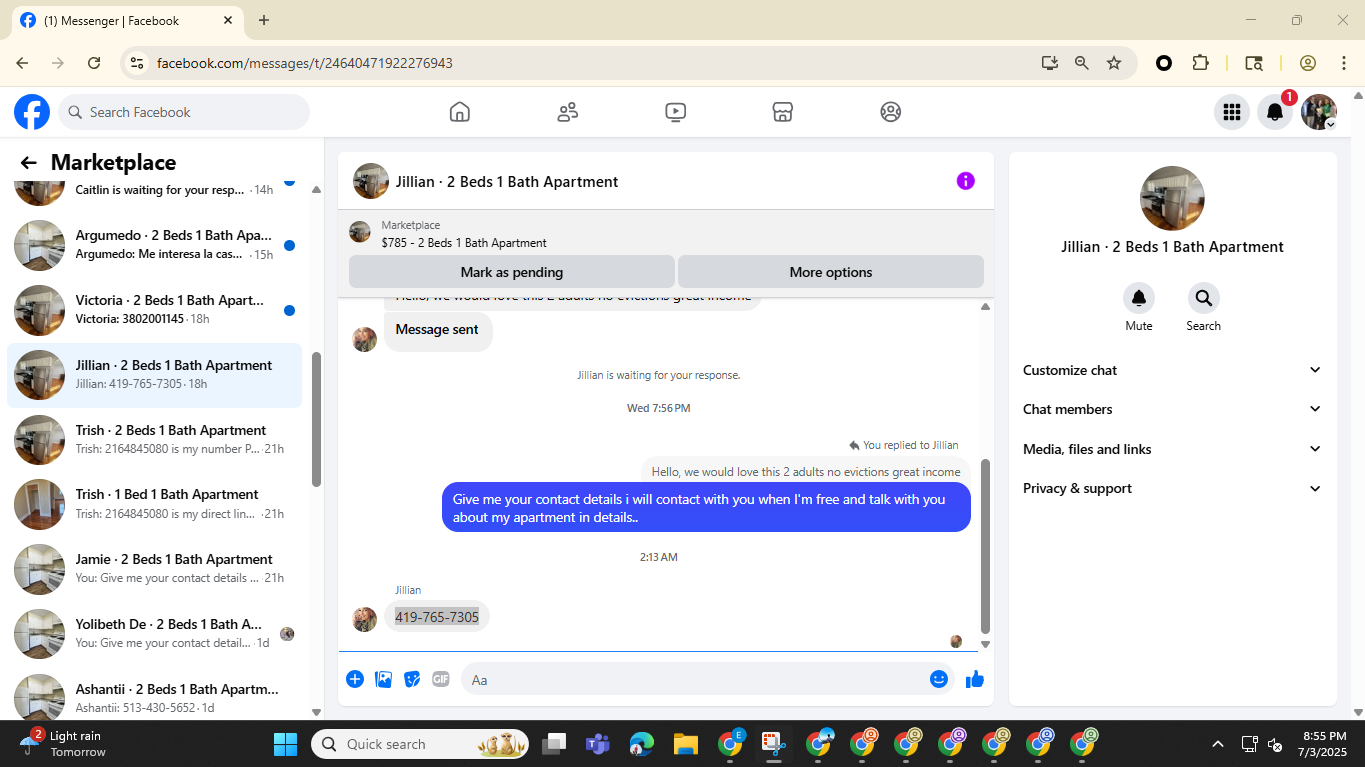Click the conversation list scrollbar
The width and height of the screenshot is (1365, 767).
[x=317, y=419]
